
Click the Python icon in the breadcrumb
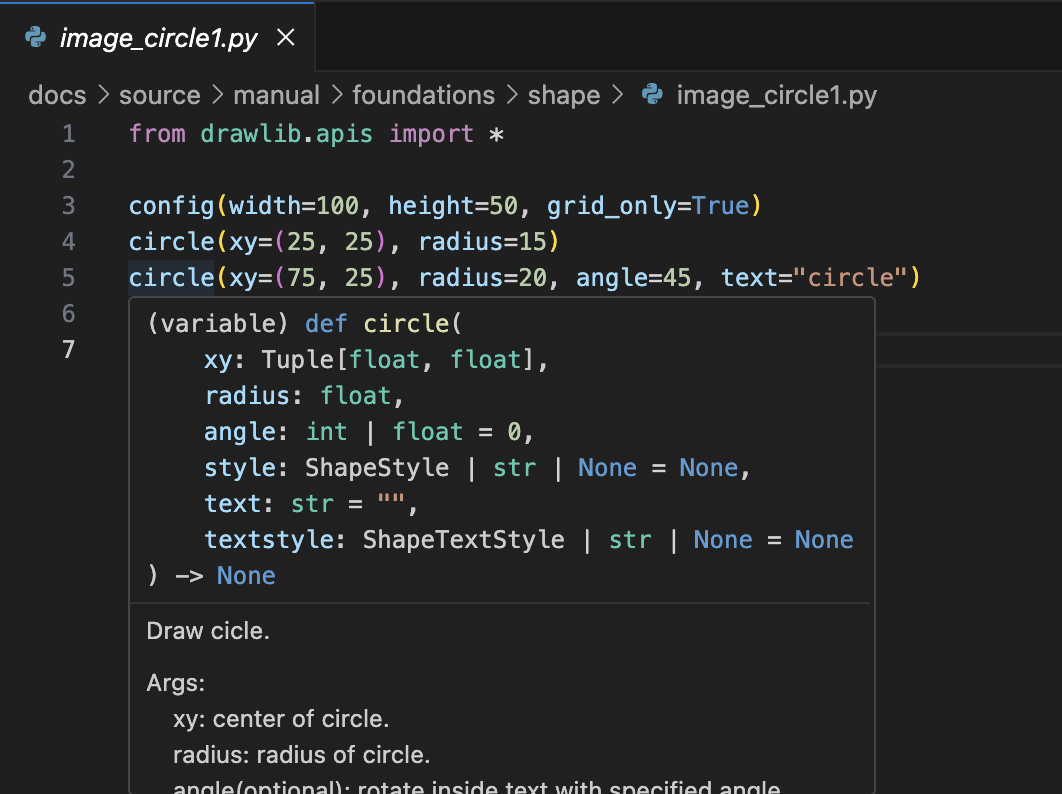click(652, 94)
